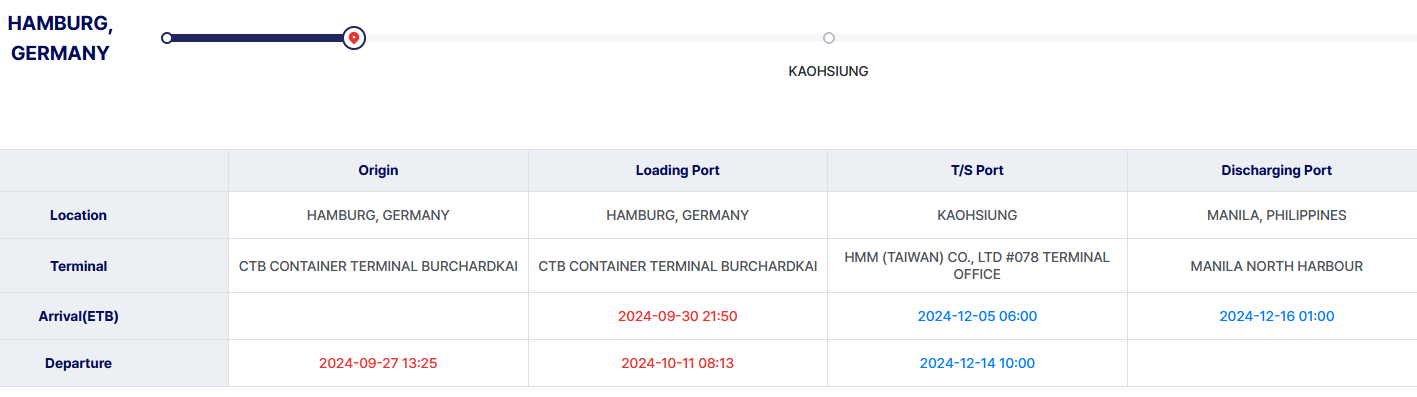
Task: Select the Loading Port column header
Action: tap(678, 170)
